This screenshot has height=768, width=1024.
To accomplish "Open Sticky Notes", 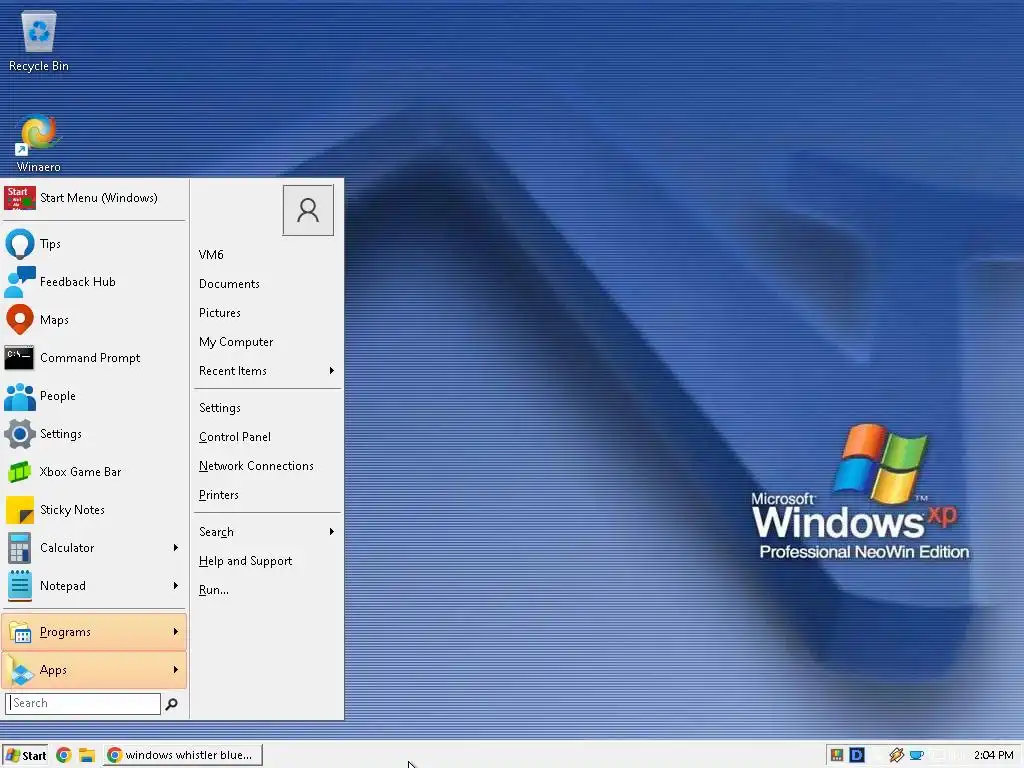I will pos(95,509).
